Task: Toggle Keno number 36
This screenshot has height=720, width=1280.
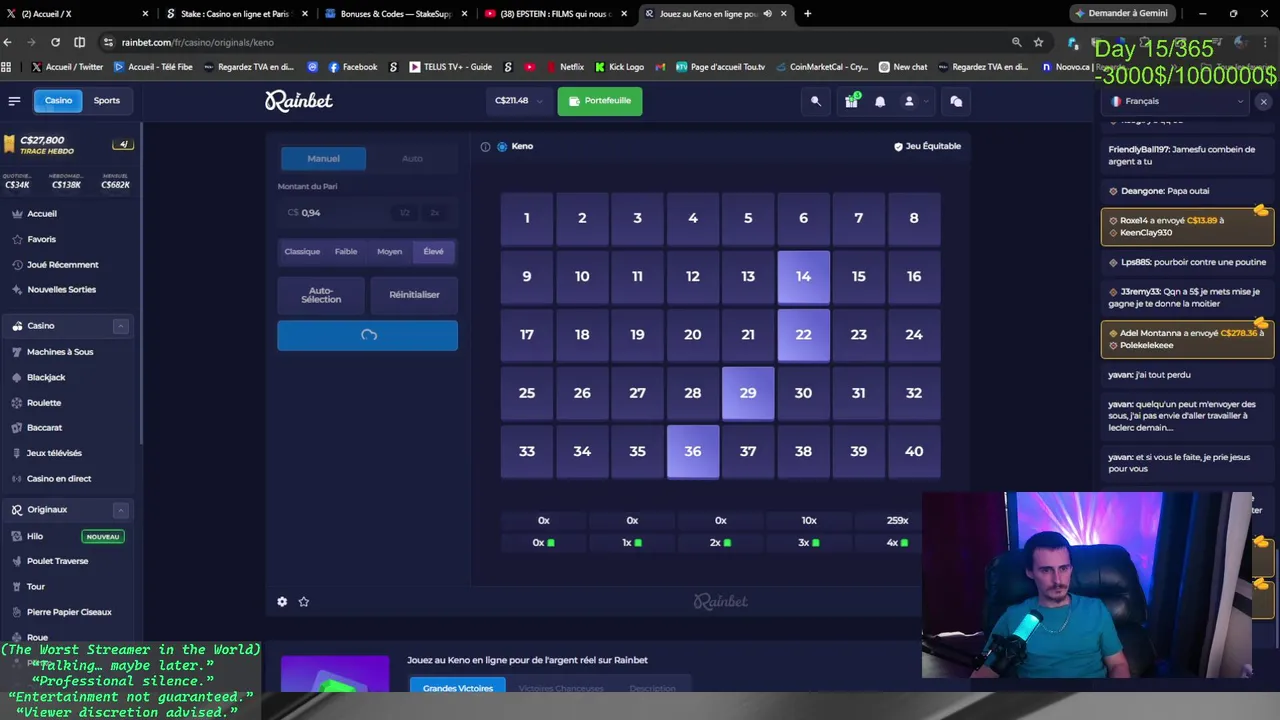Action: pos(692,451)
